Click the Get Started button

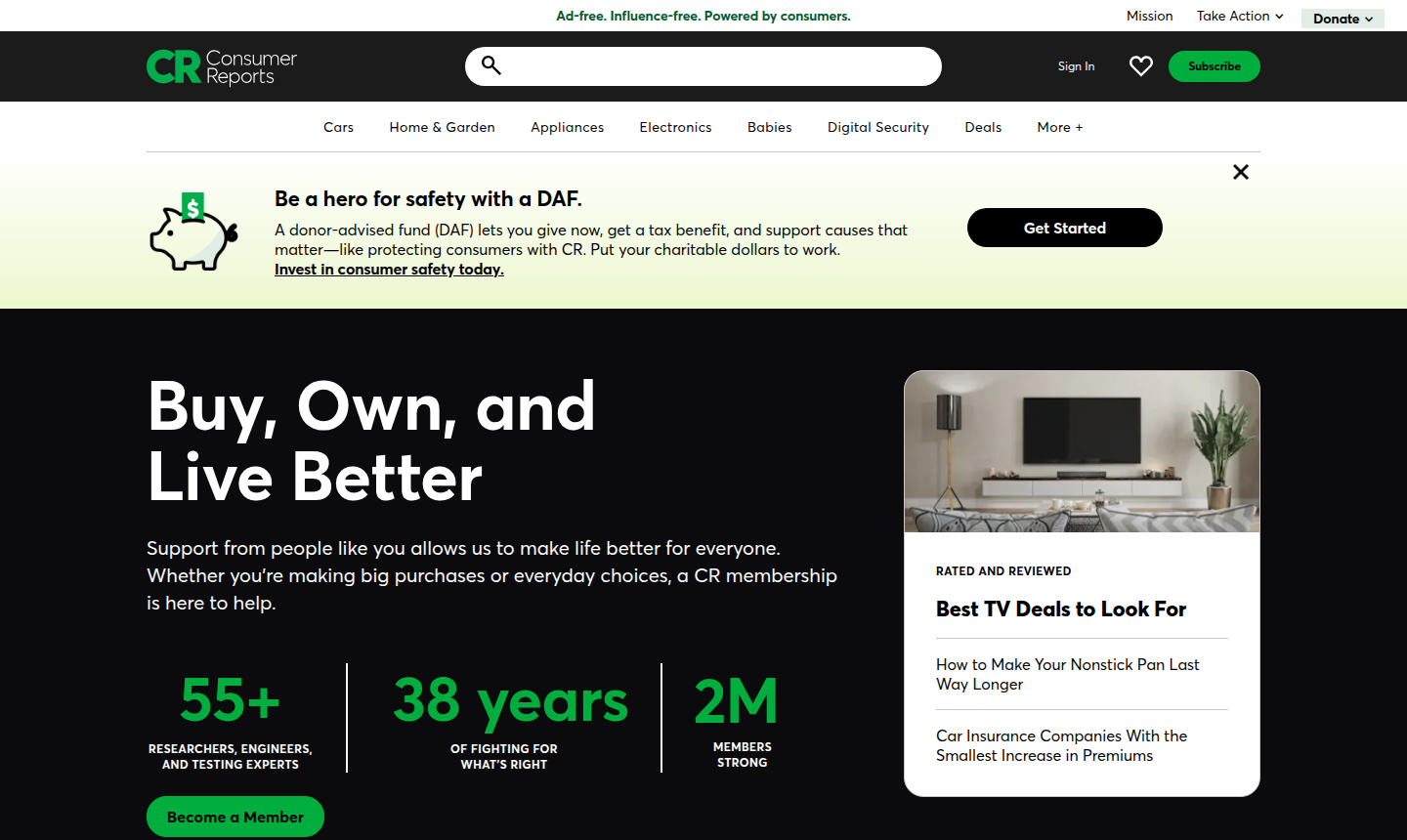1064,228
